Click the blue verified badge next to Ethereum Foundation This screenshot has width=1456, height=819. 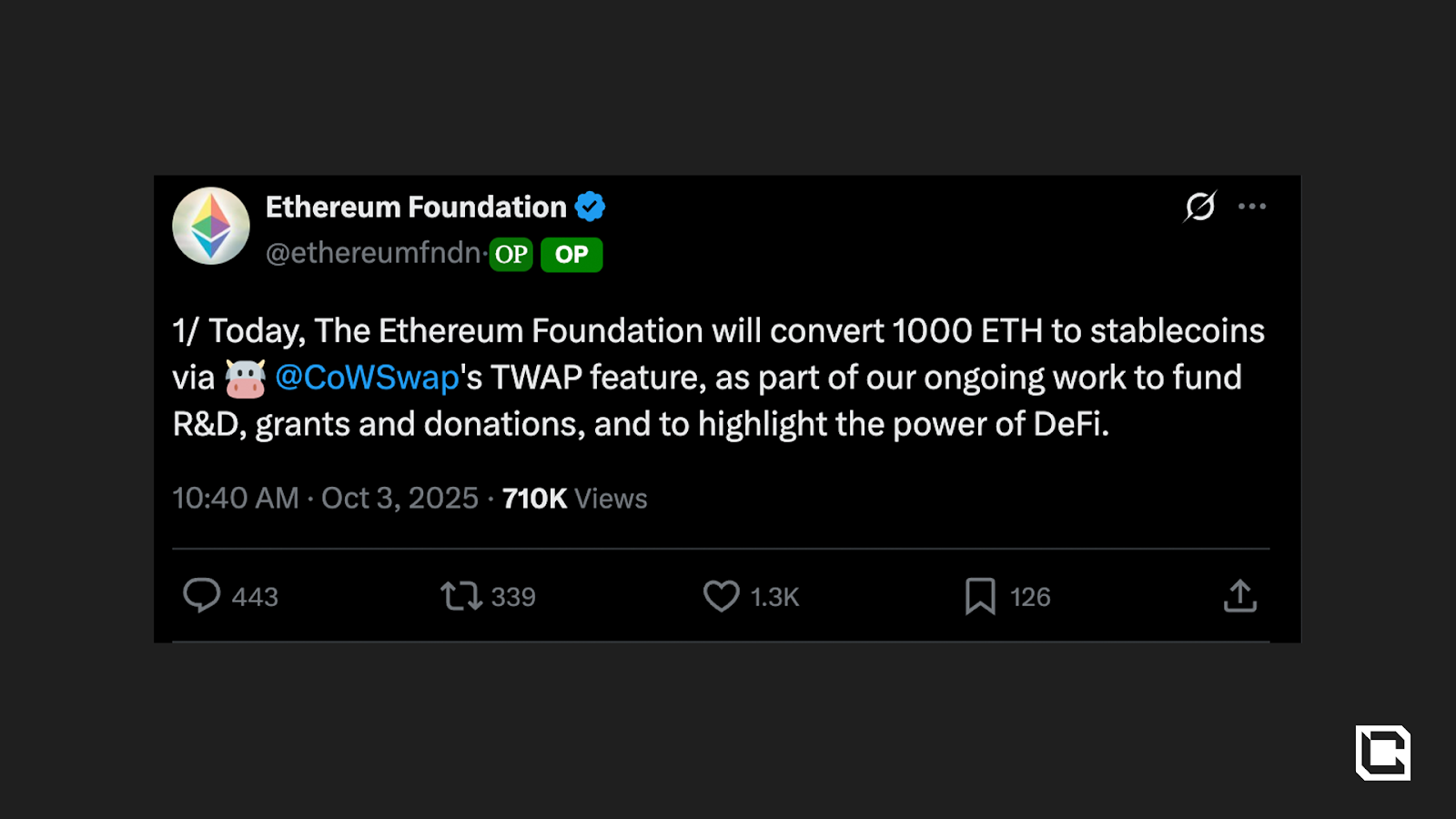[x=591, y=207]
